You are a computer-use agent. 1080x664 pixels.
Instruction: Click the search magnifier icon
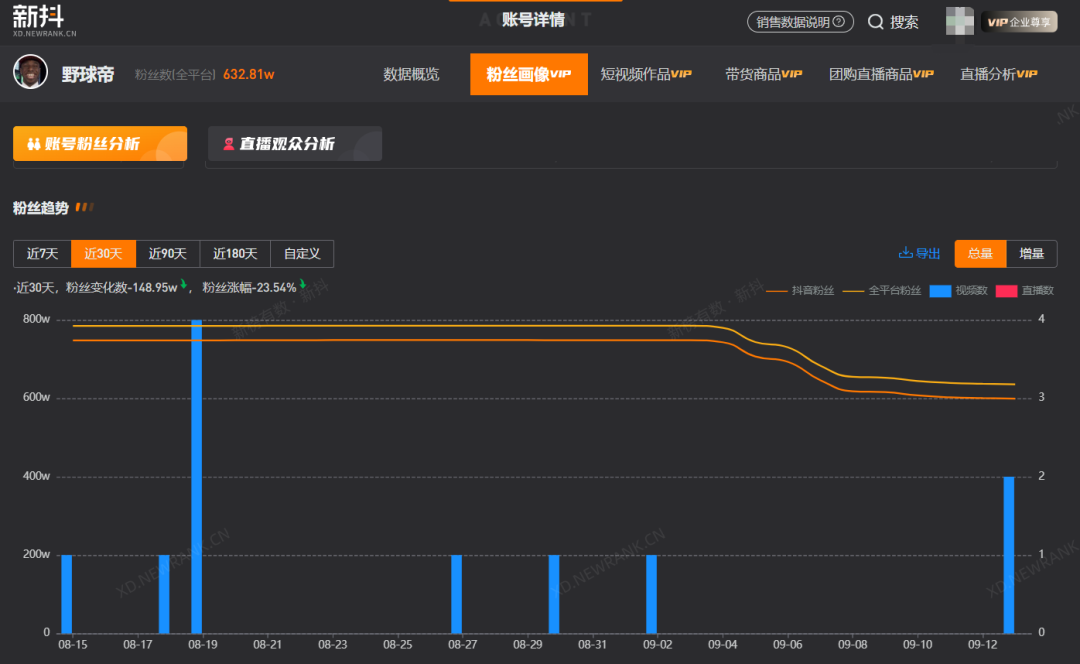(x=875, y=22)
